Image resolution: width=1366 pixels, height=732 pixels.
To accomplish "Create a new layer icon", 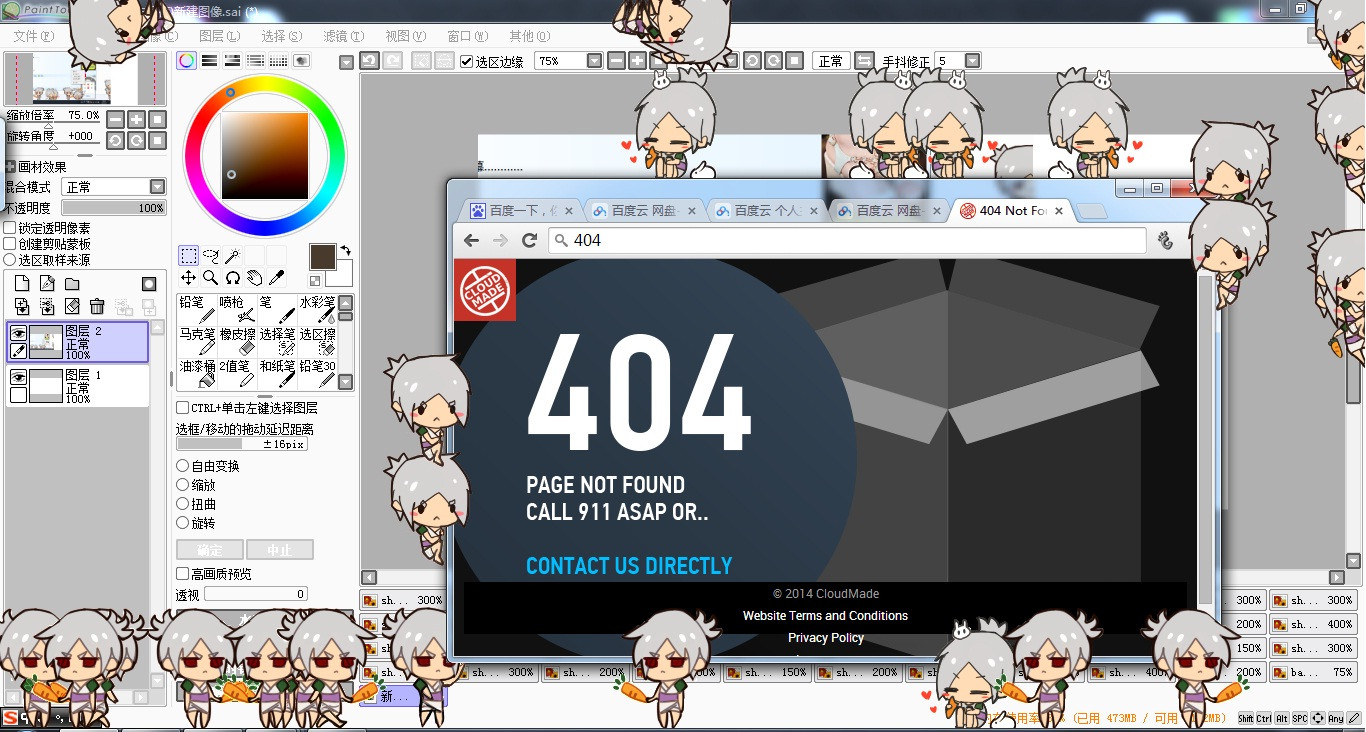I will pyautogui.click(x=22, y=284).
